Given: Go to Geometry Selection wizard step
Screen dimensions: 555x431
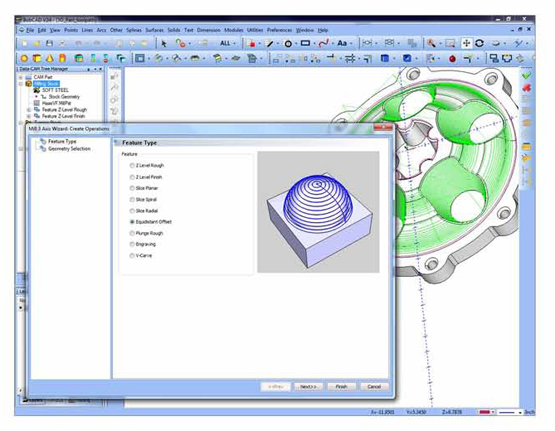Looking at the screenshot, I should 69,149.
